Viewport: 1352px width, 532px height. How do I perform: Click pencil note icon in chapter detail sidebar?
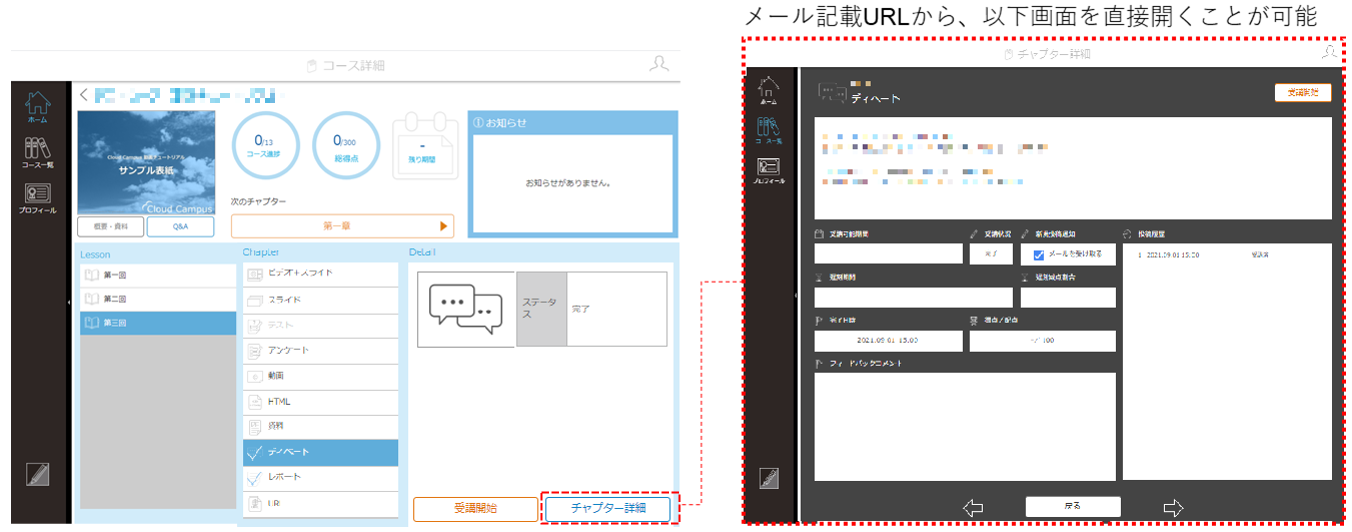tap(768, 478)
